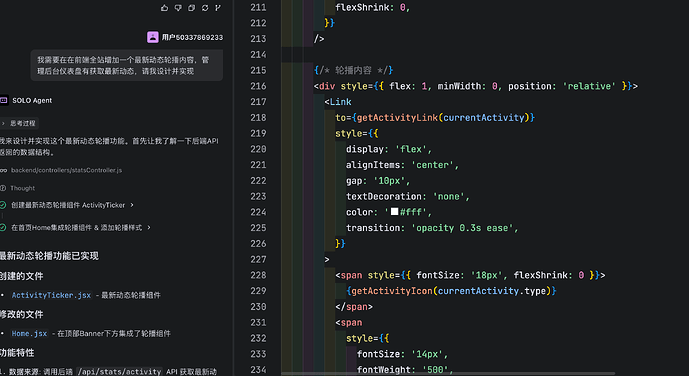Screen dimensions: 689x376
Task: Click the branch fork icon
Action: point(218,7)
